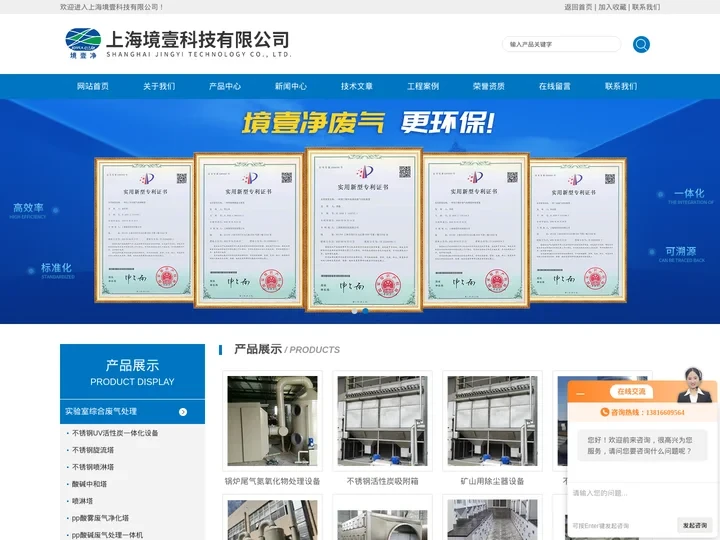The image size is (720, 540).
Task: Click 矿山用除尘器设备 product title
Action: (492, 481)
